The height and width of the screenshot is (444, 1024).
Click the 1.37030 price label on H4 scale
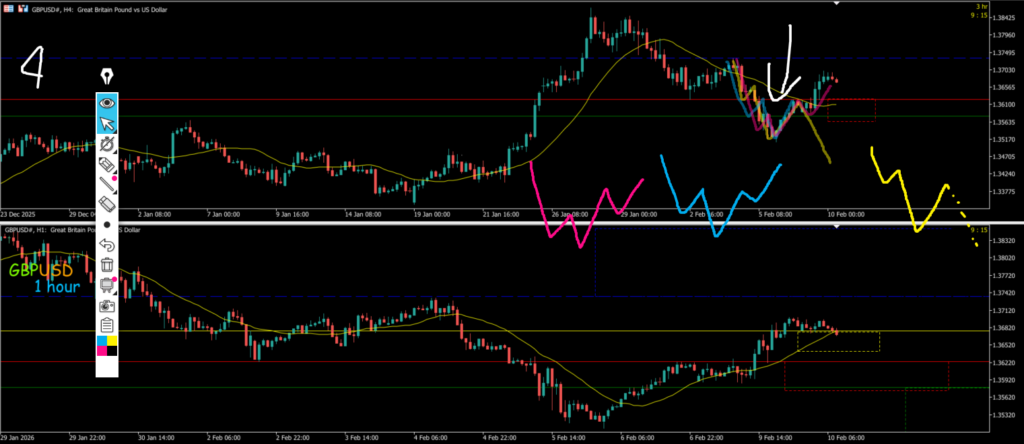tap(1002, 70)
